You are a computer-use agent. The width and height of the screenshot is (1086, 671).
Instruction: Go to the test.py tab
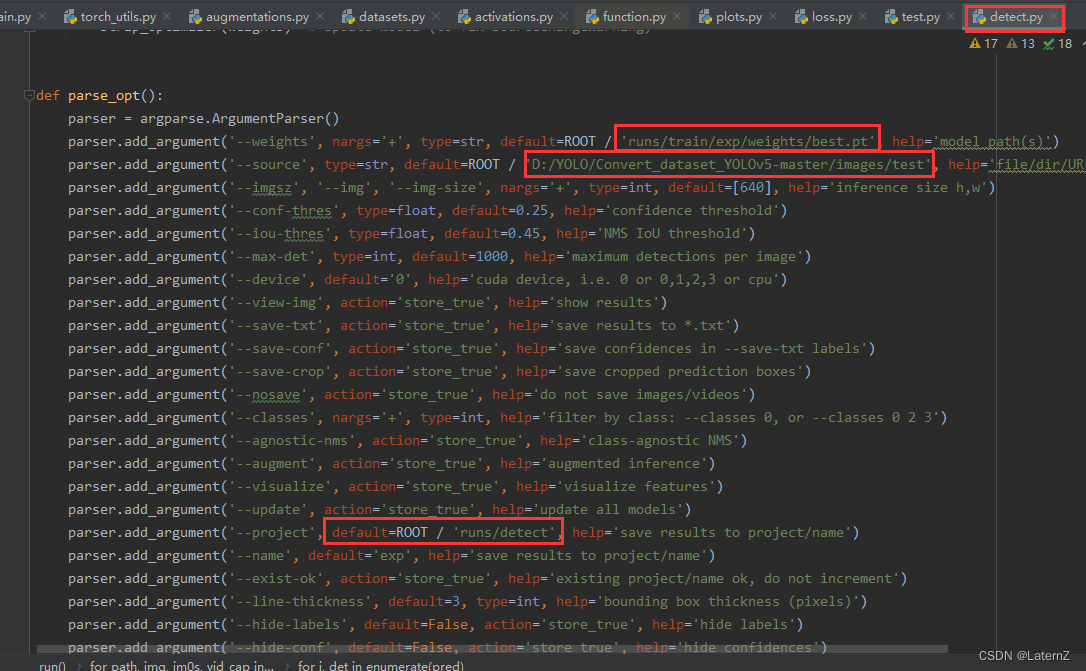pyautogui.click(x=912, y=17)
